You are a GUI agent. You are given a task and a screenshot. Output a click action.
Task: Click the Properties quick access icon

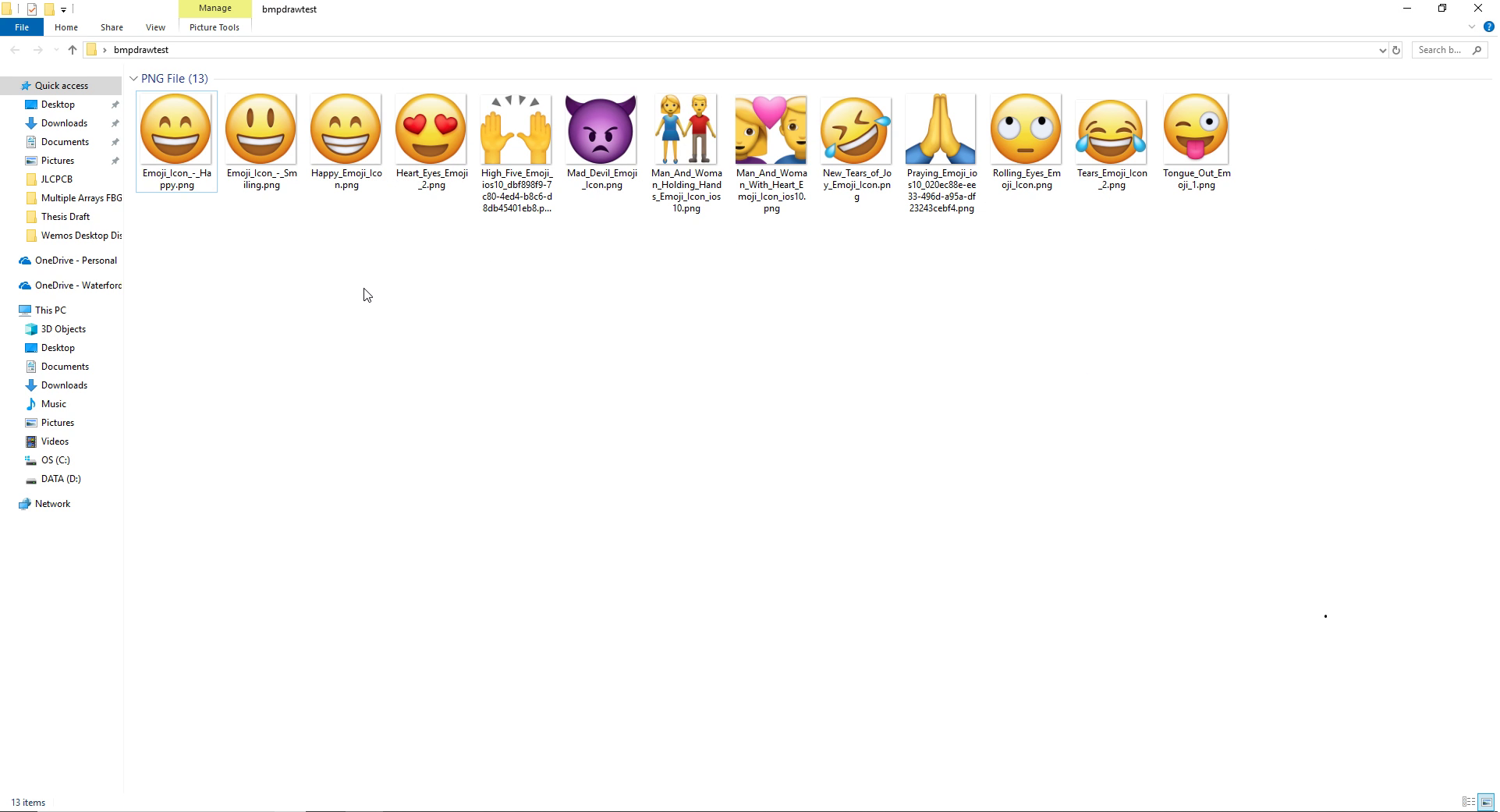[32, 9]
